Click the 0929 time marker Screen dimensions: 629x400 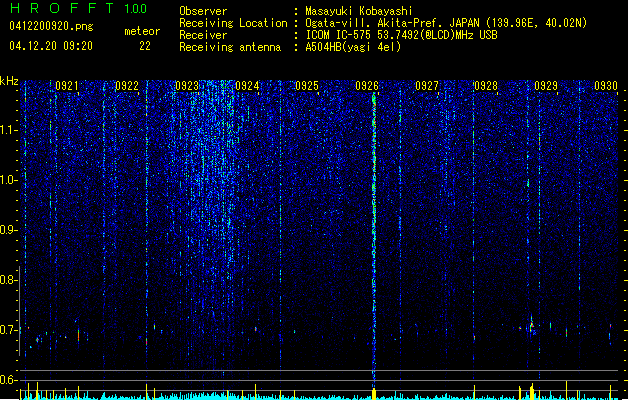coord(546,86)
